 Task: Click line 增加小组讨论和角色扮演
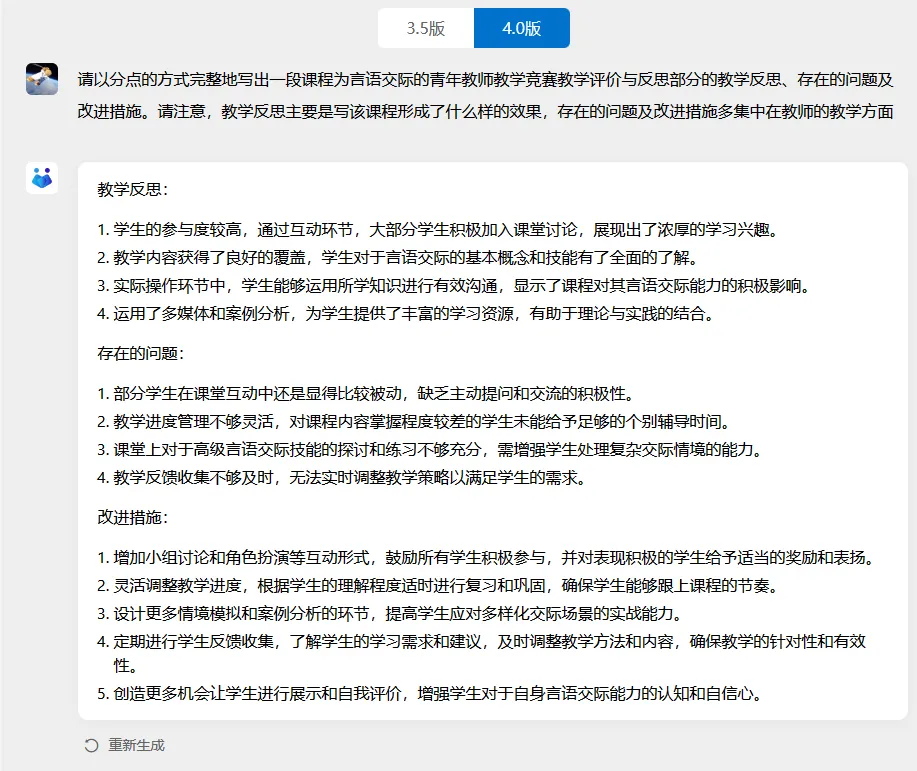click(x=488, y=557)
